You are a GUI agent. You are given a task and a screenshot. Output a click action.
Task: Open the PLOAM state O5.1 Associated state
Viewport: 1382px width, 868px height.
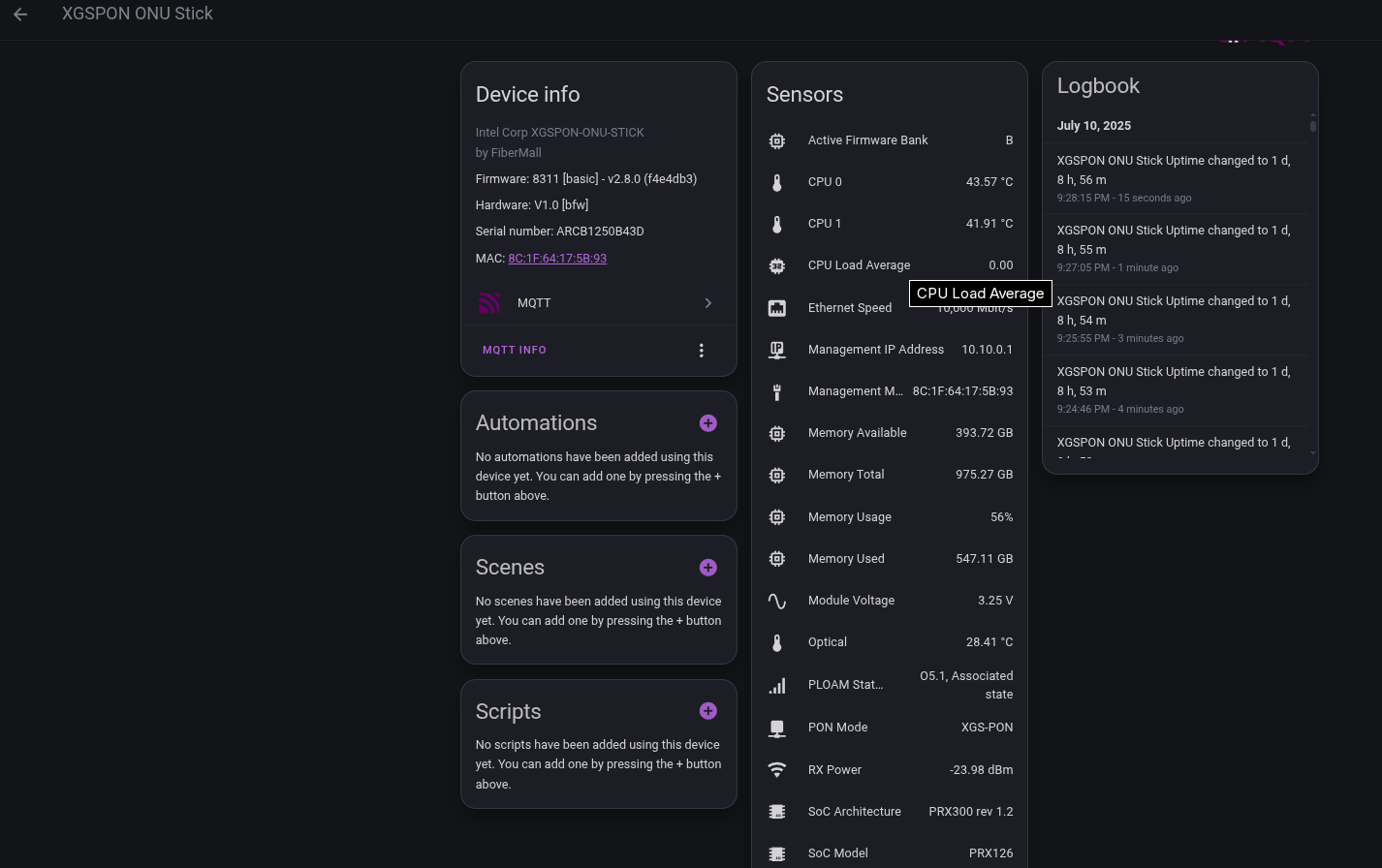(x=966, y=685)
